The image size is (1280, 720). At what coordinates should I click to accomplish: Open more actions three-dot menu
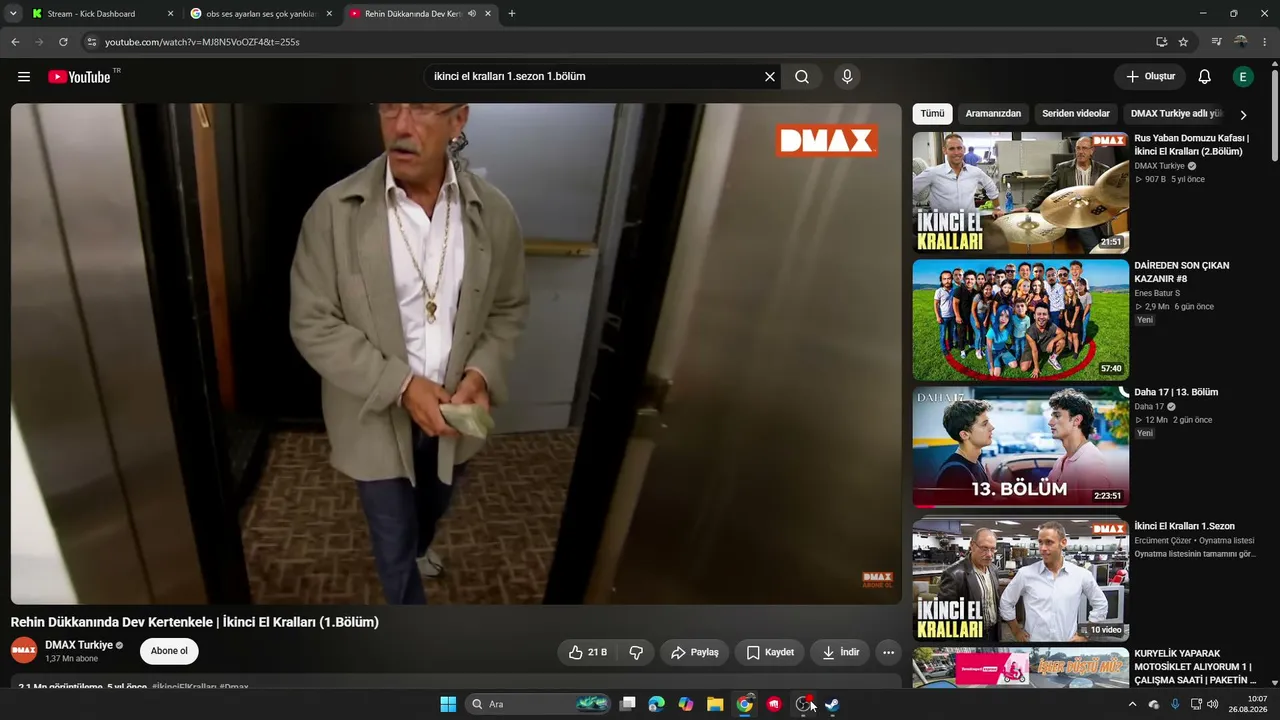coord(888,652)
